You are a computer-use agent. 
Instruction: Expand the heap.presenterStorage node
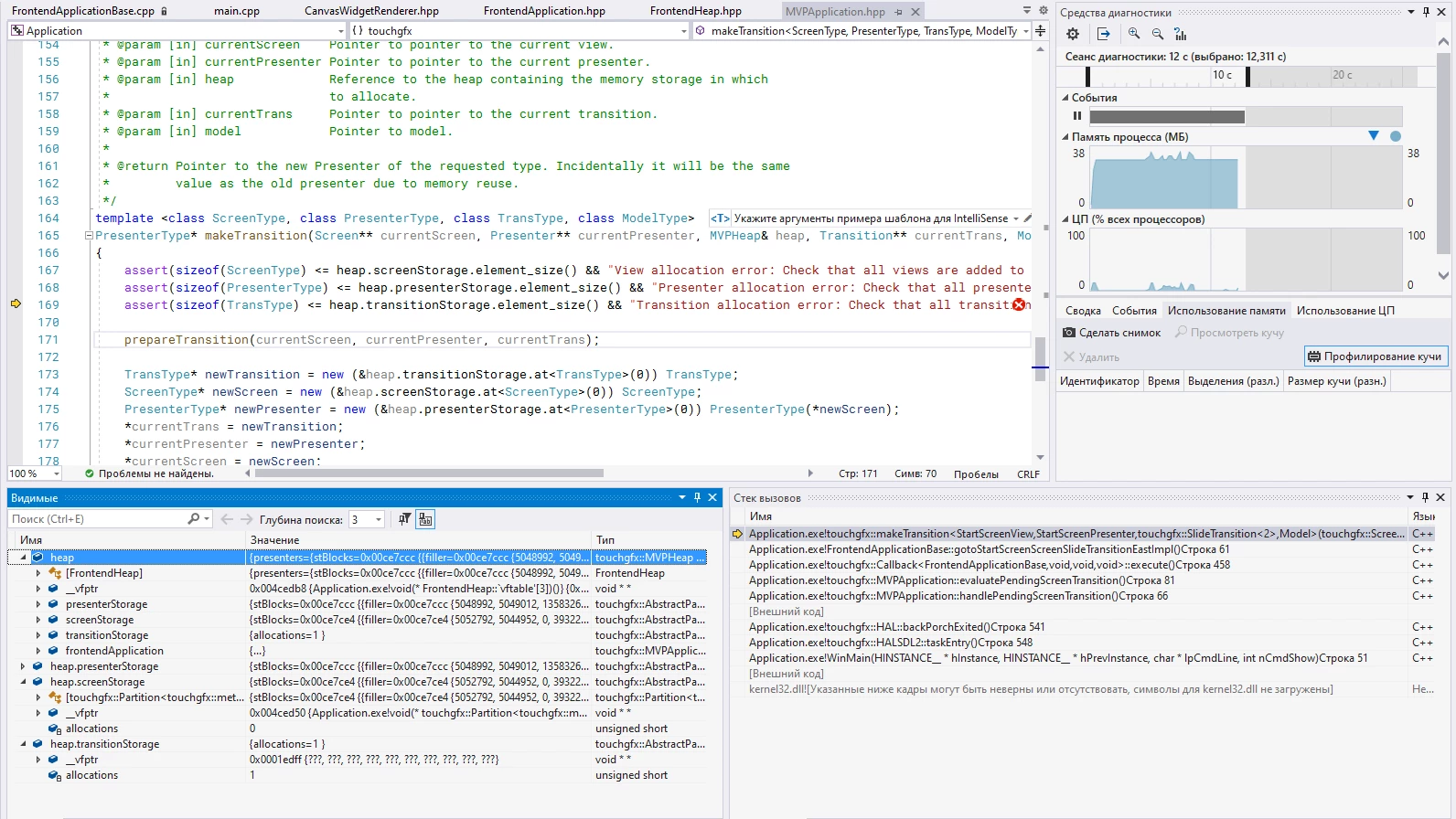(23, 666)
